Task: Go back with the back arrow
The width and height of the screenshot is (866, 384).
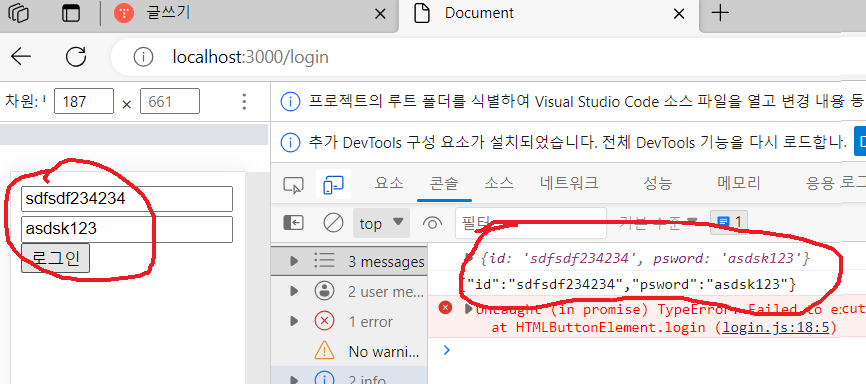Action: click(22, 56)
